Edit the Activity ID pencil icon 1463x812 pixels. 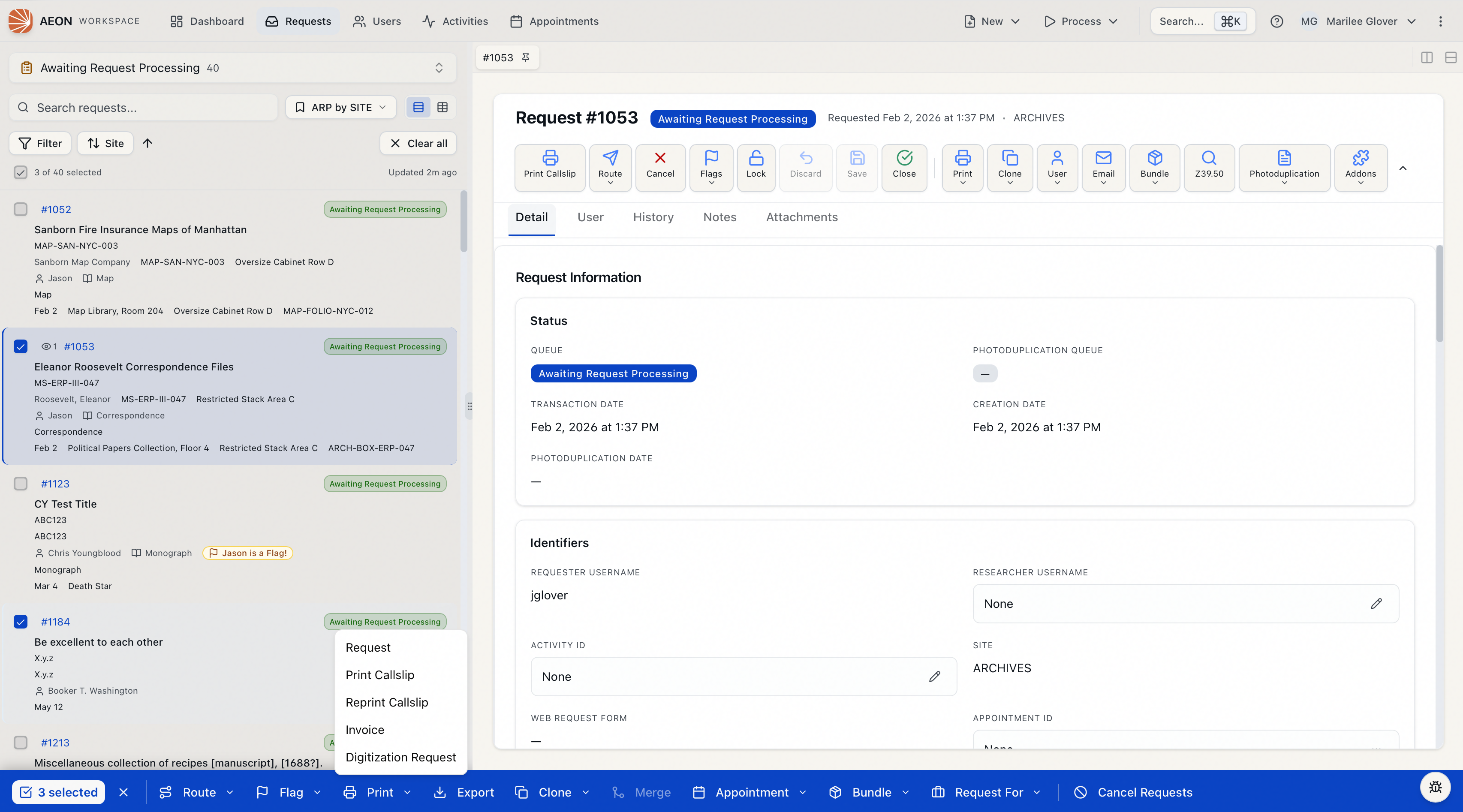click(x=934, y=676)
